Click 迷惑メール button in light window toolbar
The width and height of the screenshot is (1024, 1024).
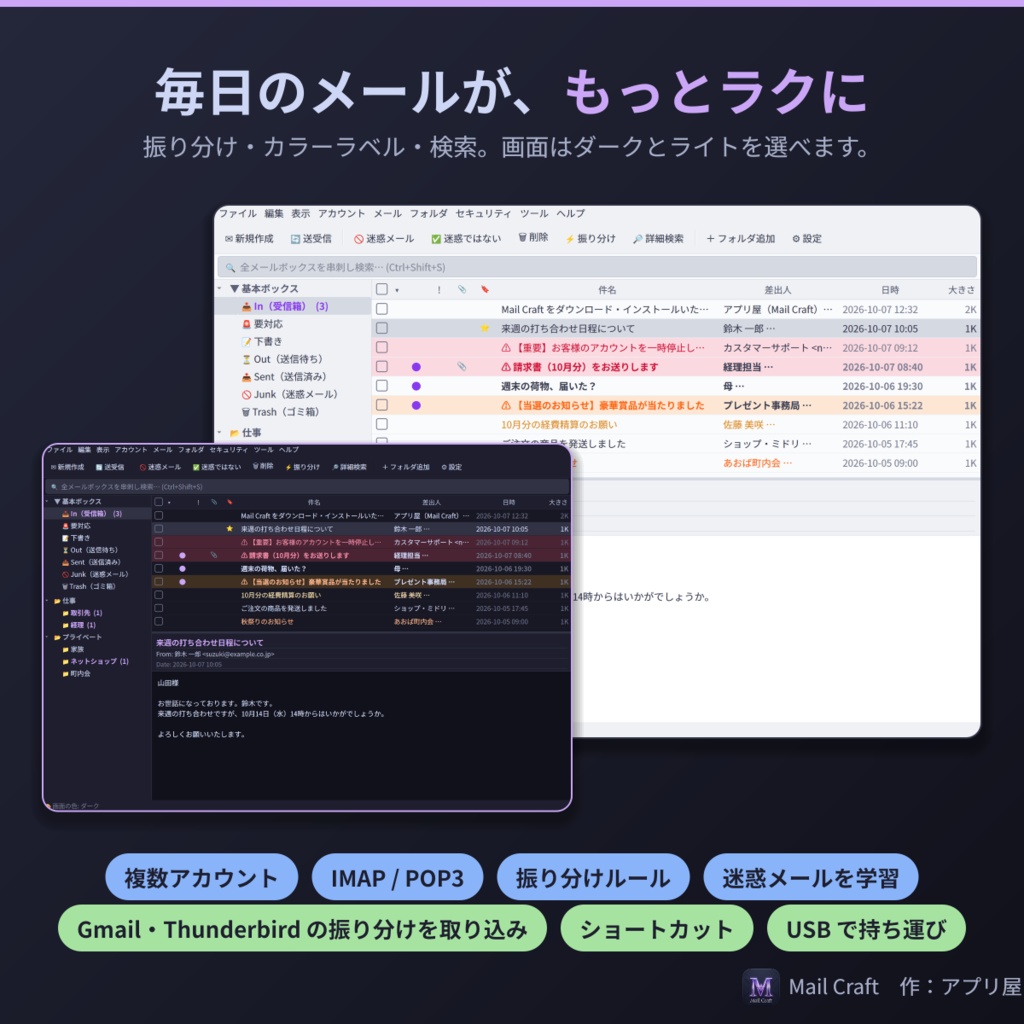coord(384,238)
